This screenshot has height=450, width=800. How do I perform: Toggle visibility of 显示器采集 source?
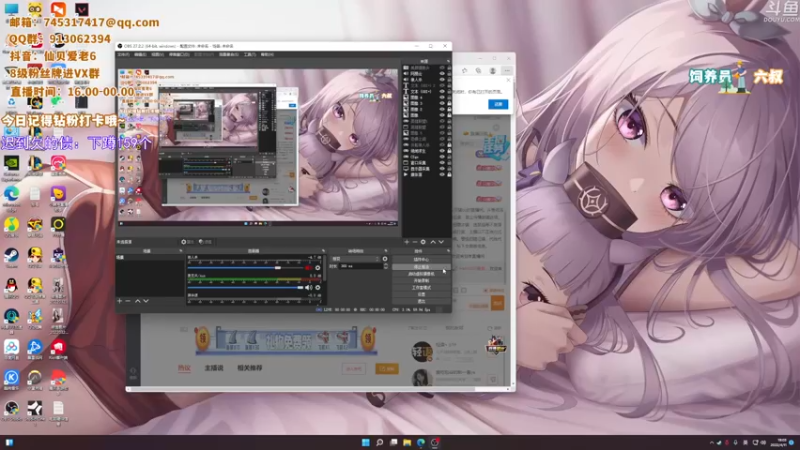click(x=442, y=169)
